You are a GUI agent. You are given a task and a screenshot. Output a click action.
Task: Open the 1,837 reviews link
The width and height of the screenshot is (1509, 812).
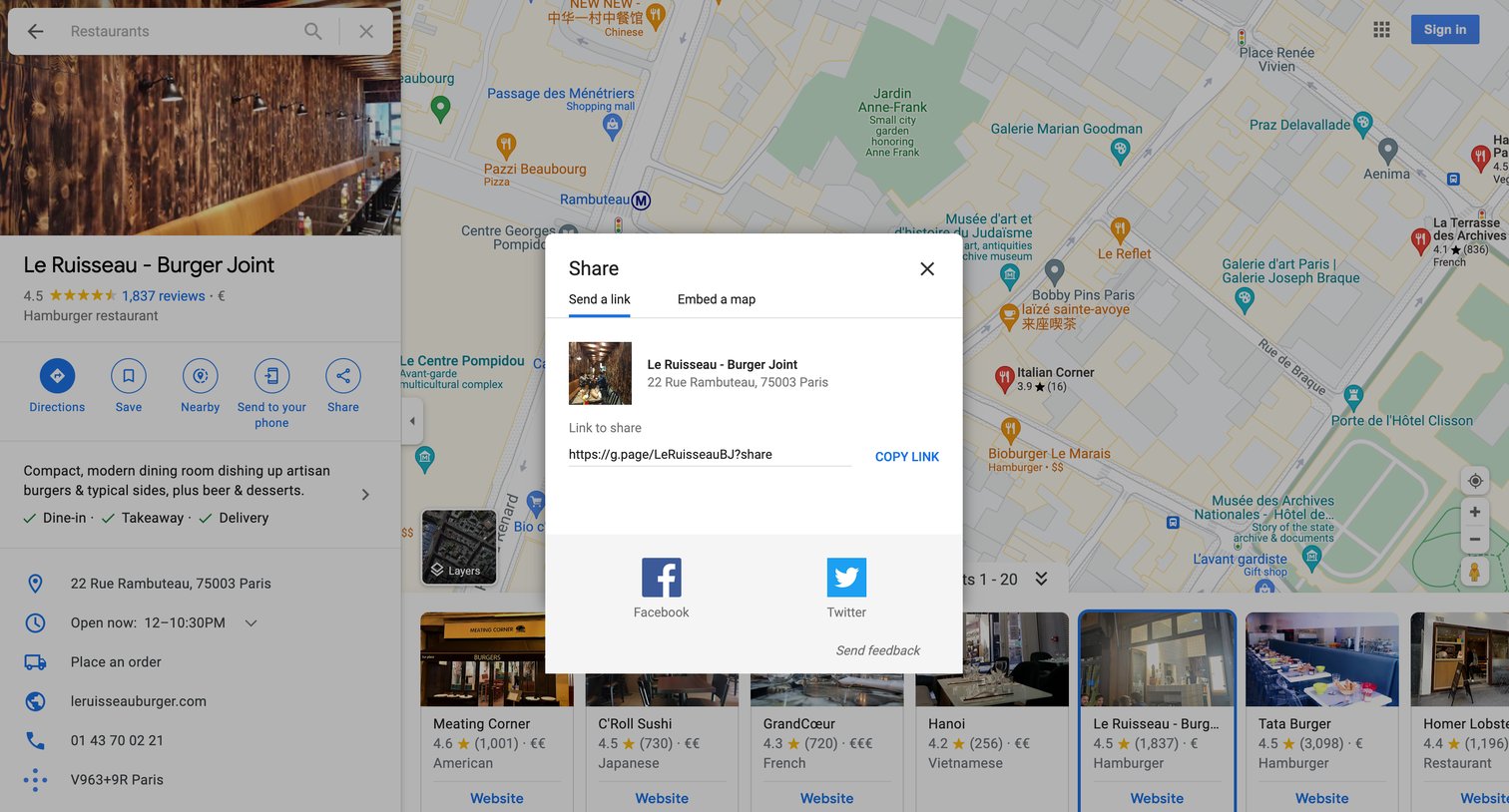click(164, 296)
